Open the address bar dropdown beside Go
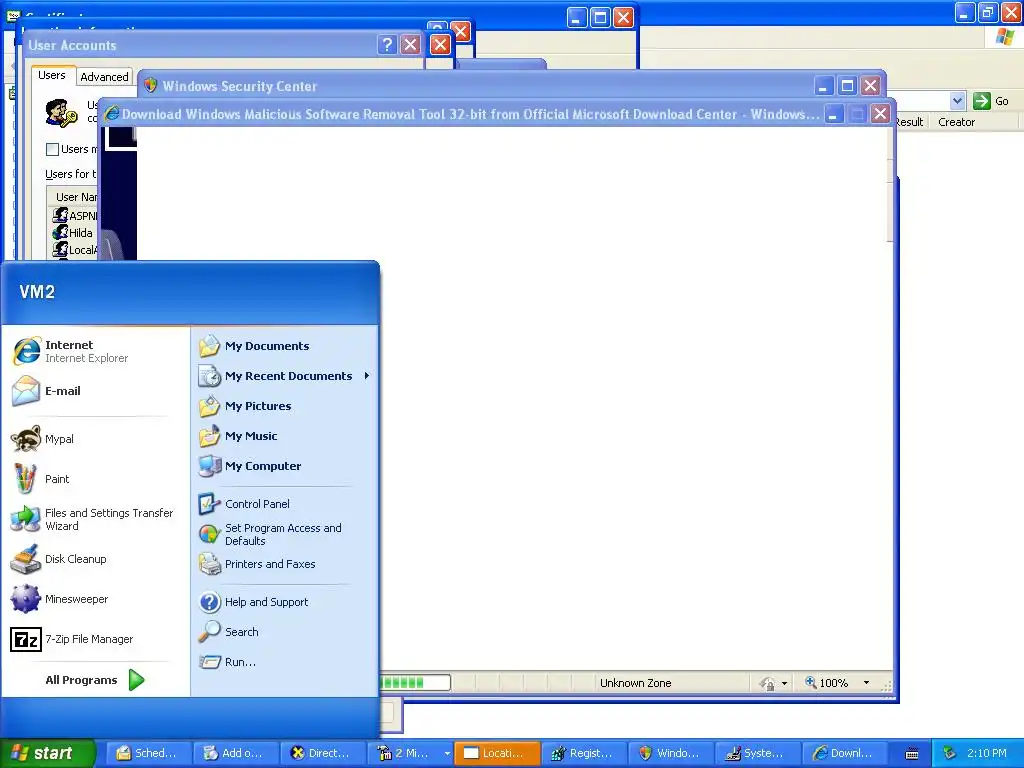This screenshot has width=1024, height=768. [x=957, y=101]
